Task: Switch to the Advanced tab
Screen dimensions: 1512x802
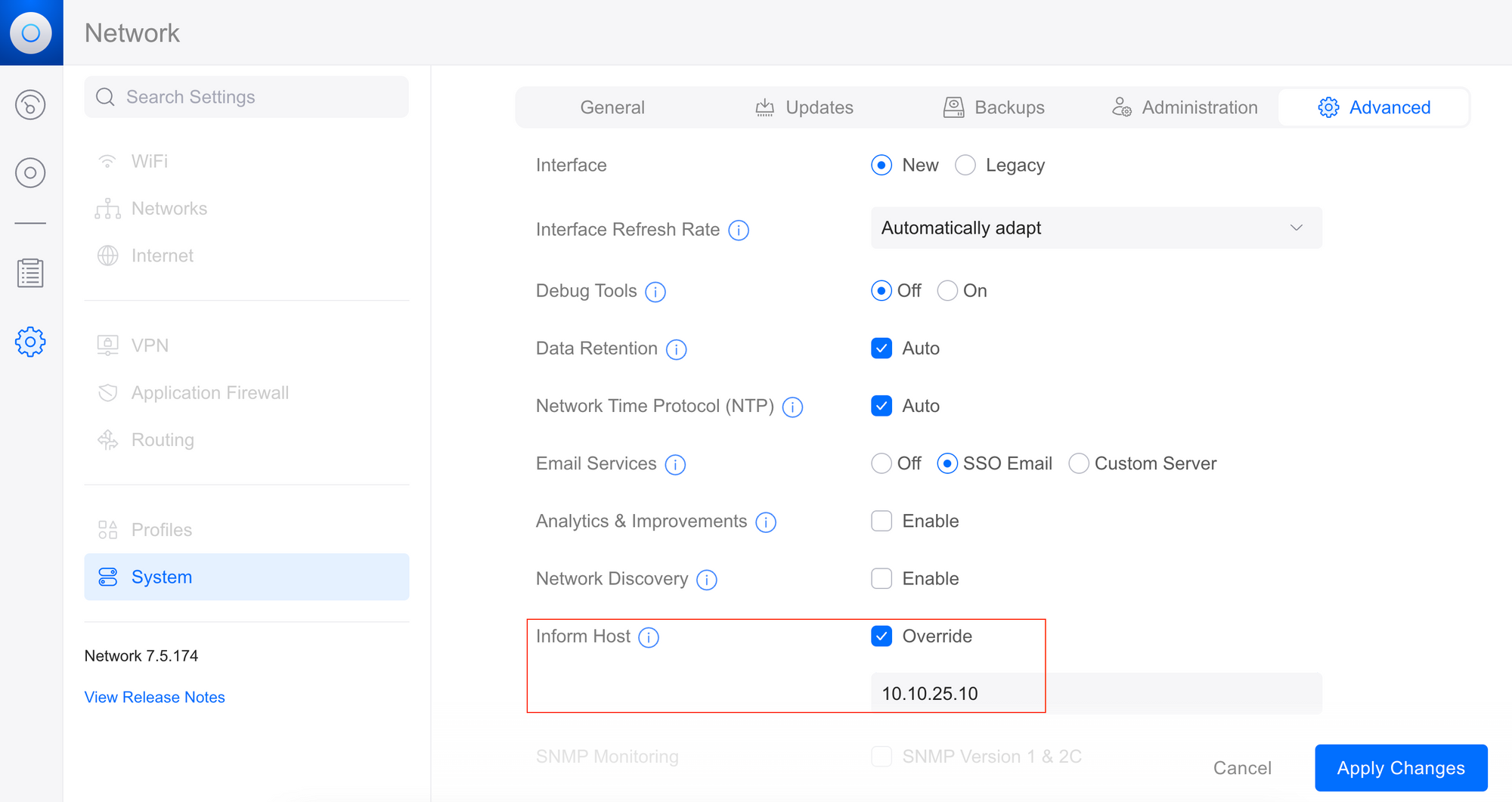Action: [1374, 107]
